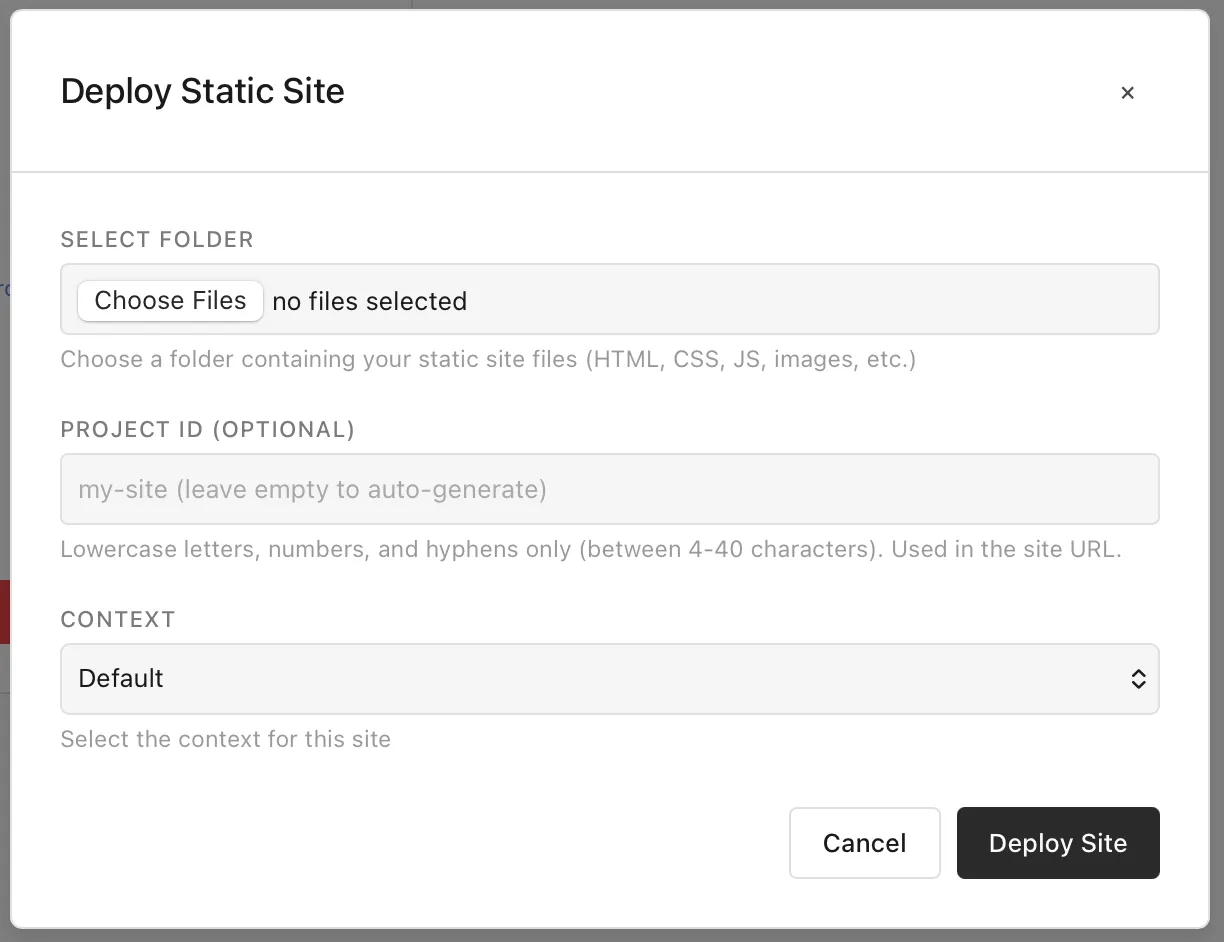This screenshot has width=1224, height=942.
Task: Click the folder hint text below Choose Files
Action: 488,359
